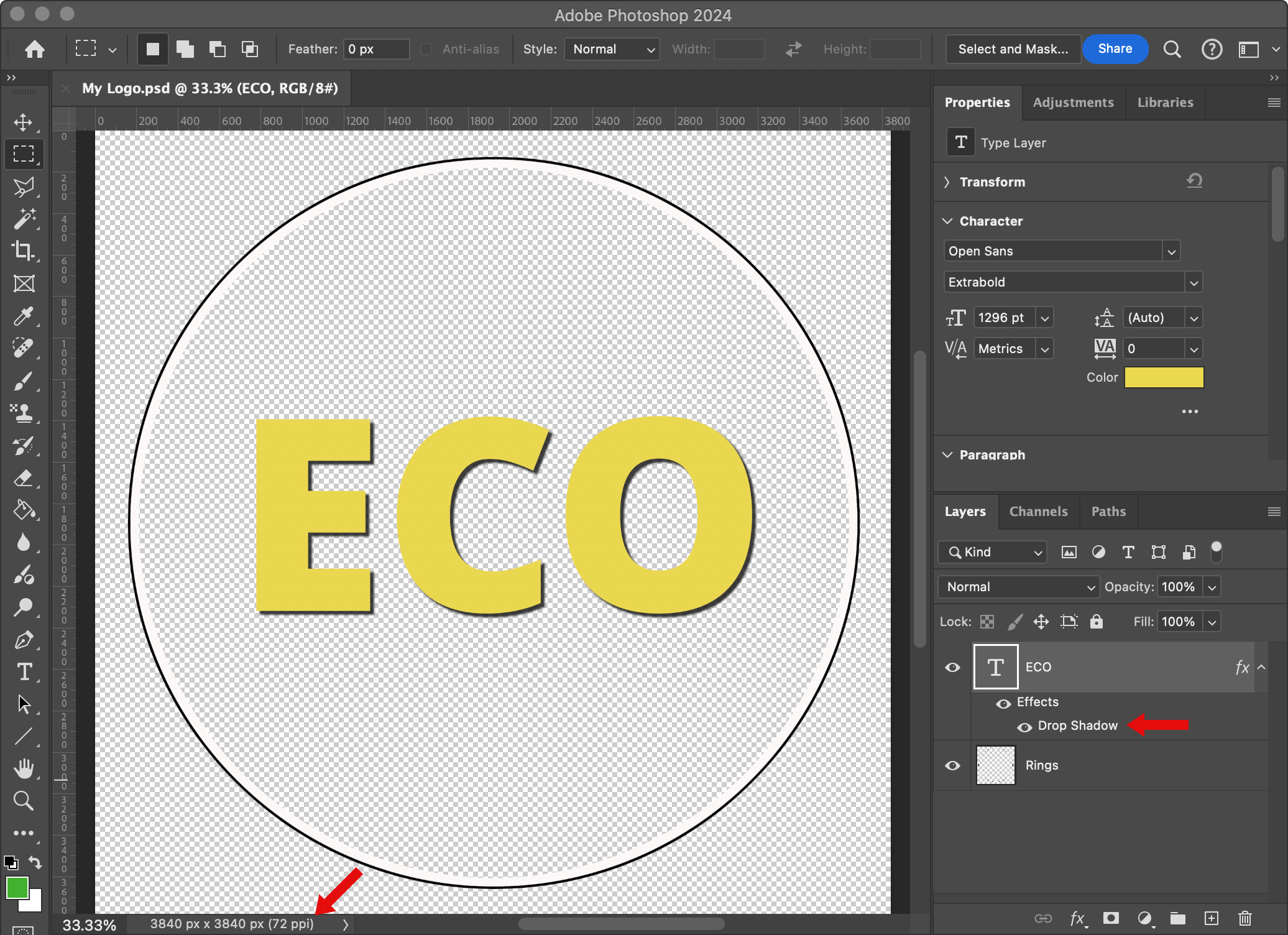Toggle Drop Shadow effect visibility
Screen dimensions: 1288x935
coord(1024,726)
